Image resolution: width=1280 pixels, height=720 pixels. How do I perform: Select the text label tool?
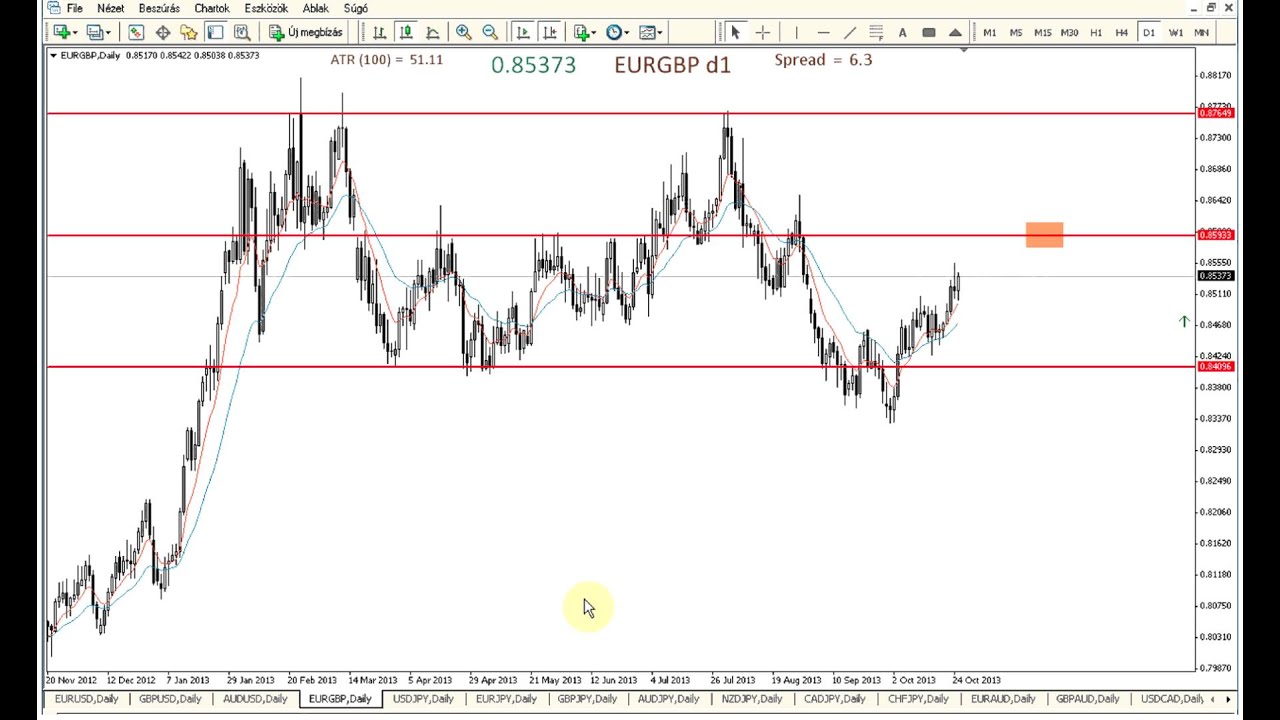[x=928, y=33]
